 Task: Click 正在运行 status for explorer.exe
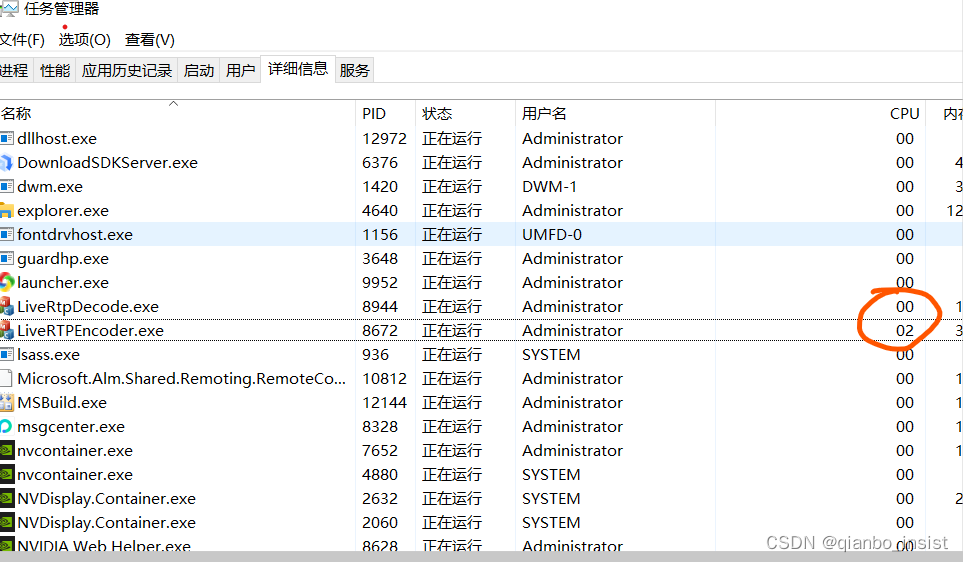click(x=452, y=211)
